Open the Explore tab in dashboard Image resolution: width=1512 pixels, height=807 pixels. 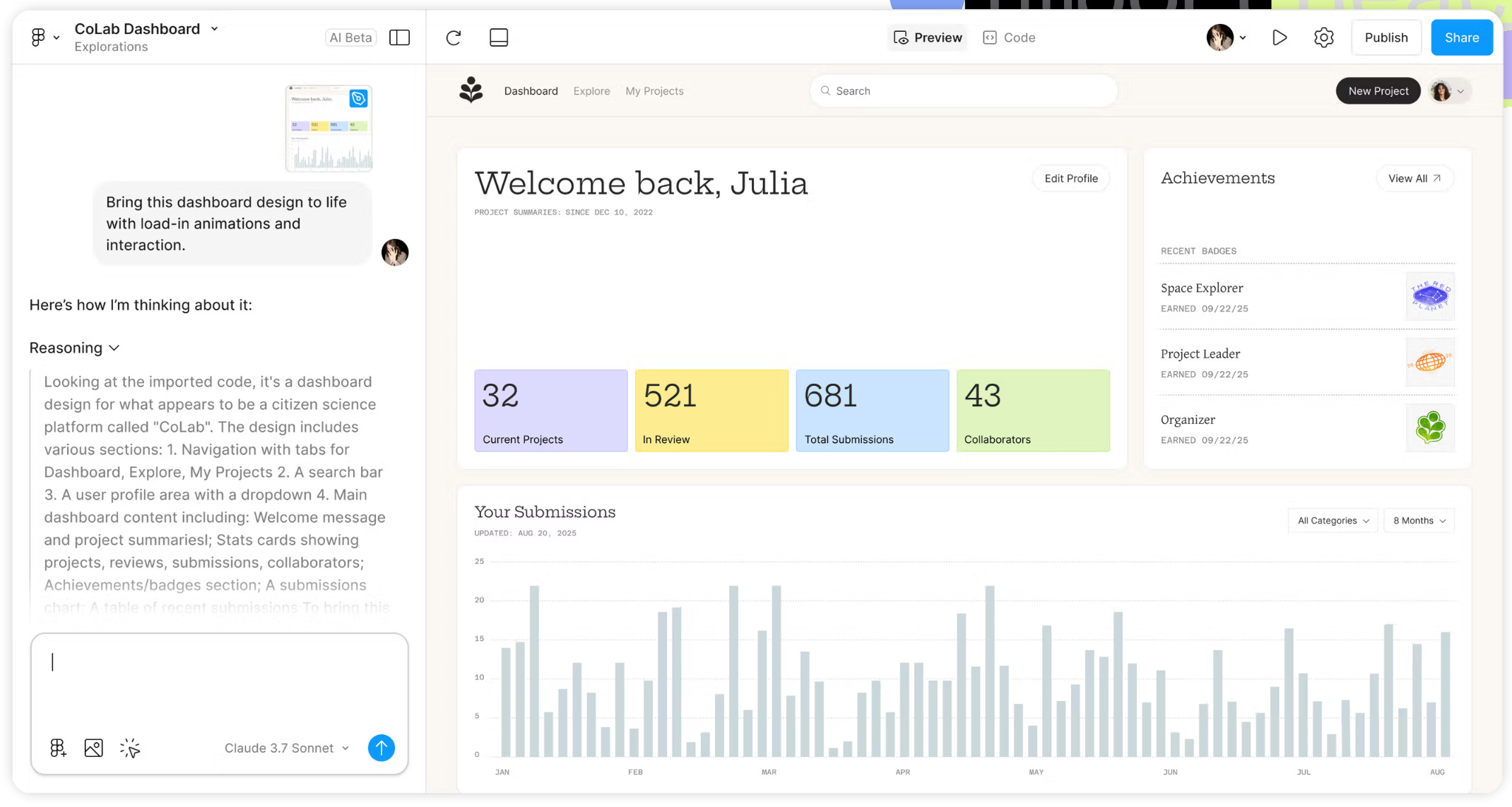[591, 91]
